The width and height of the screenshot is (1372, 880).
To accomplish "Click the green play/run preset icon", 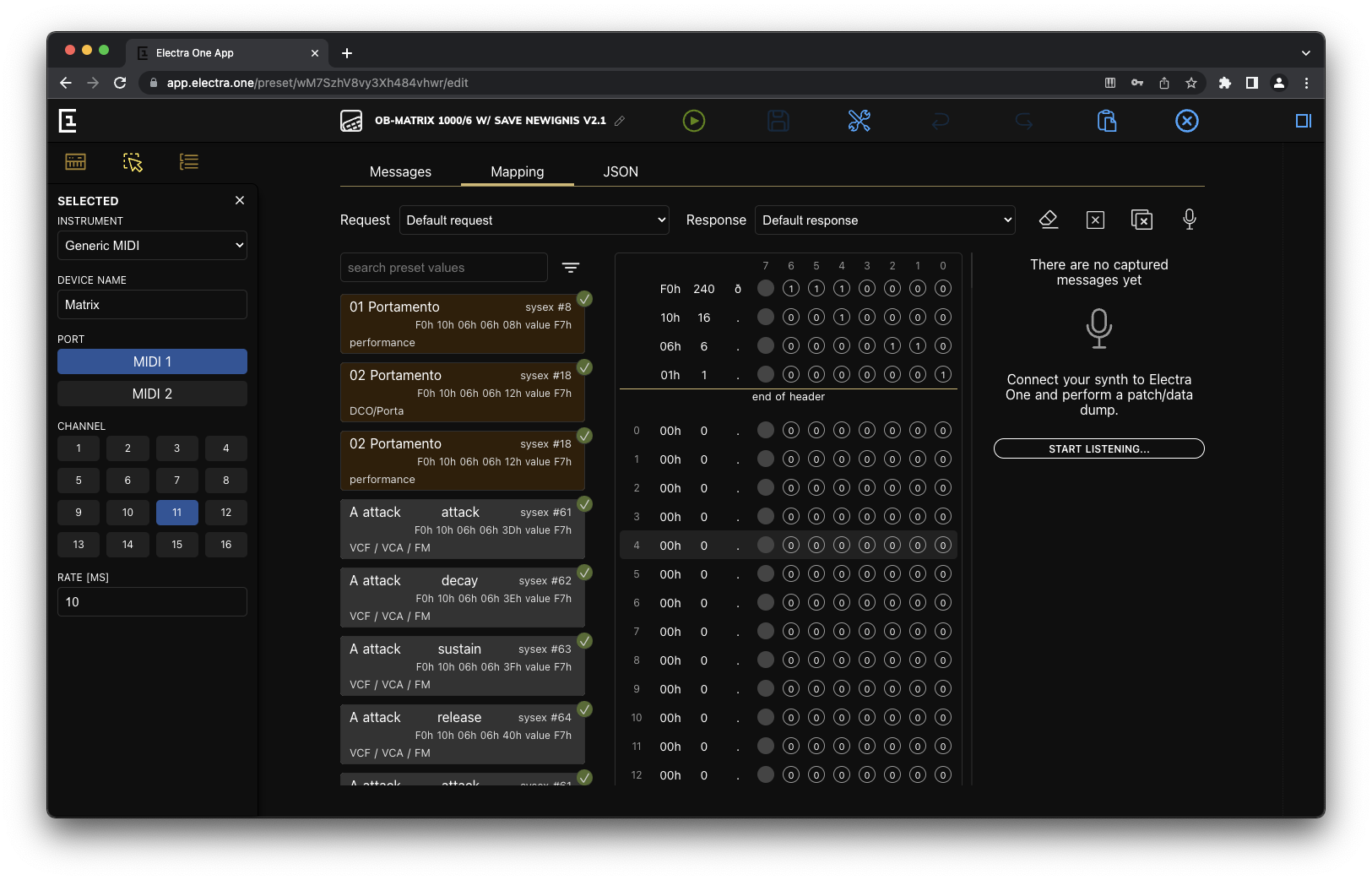I will pyautogui.click(x=693, y=121).
